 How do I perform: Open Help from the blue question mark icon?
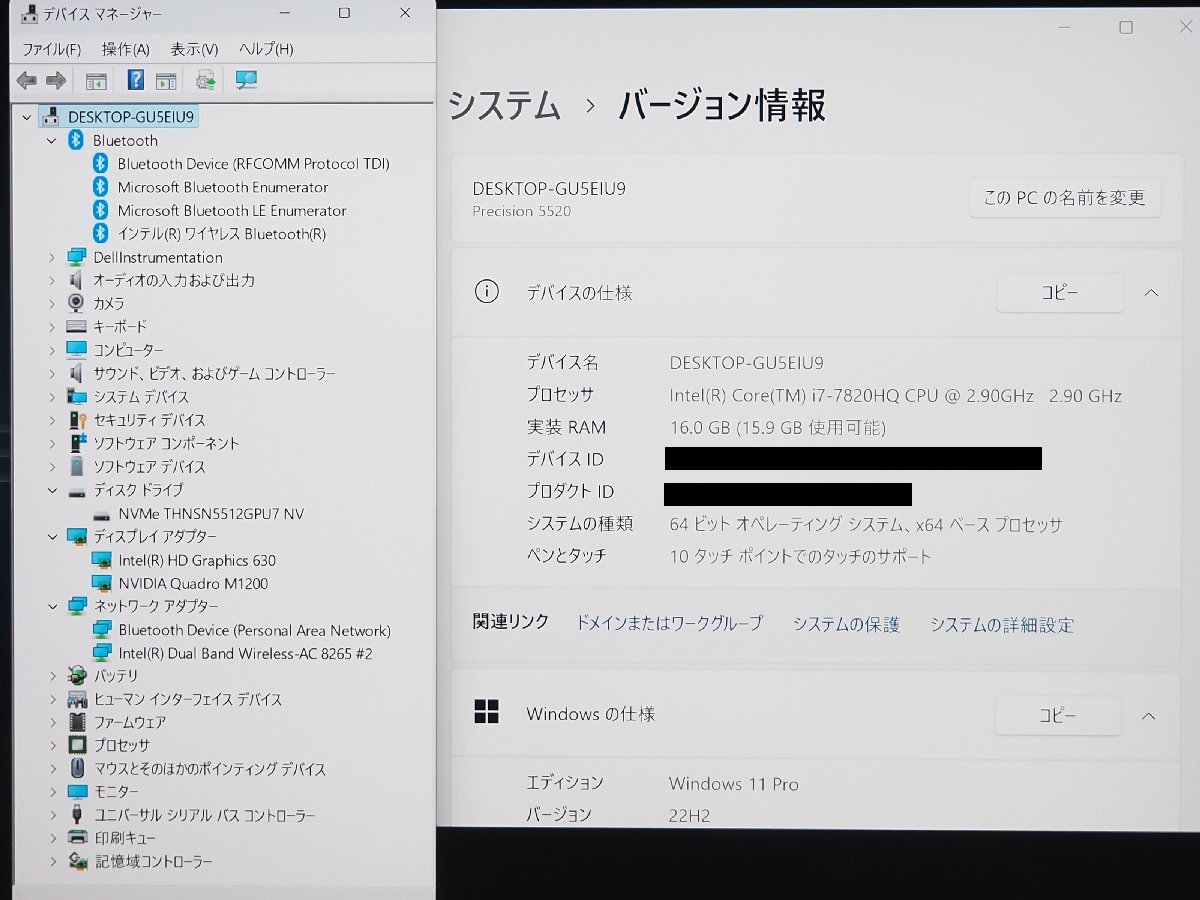(x=136, y=80)
